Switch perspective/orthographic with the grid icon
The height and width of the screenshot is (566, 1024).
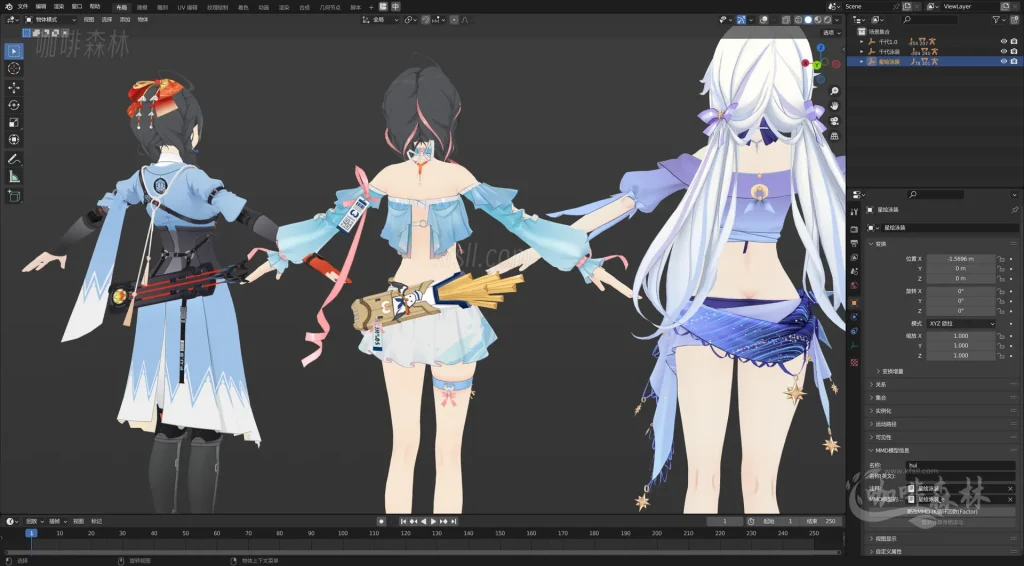pos(834,136)
